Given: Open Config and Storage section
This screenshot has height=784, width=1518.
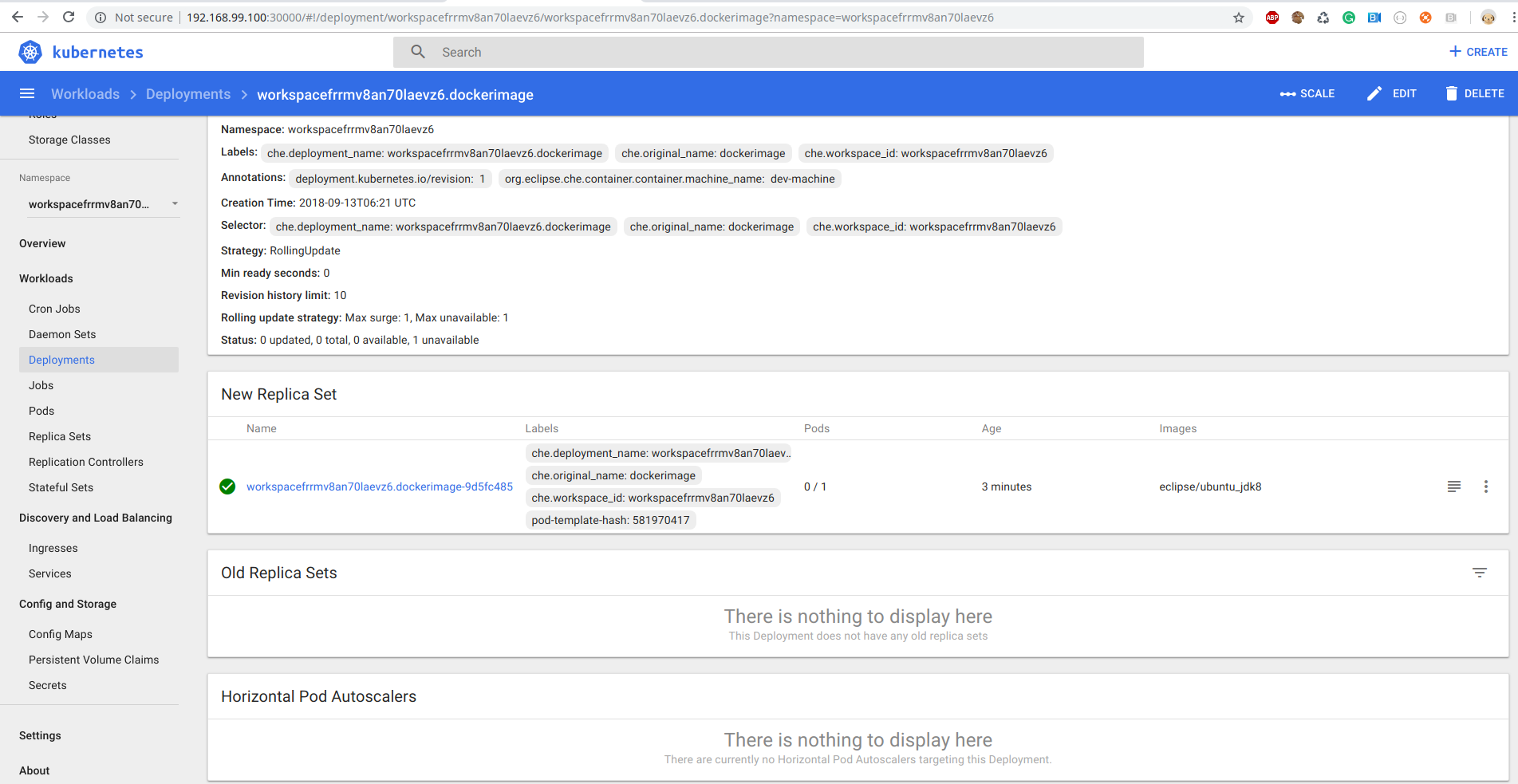Looking at the screenshot, I should (68, 604).
